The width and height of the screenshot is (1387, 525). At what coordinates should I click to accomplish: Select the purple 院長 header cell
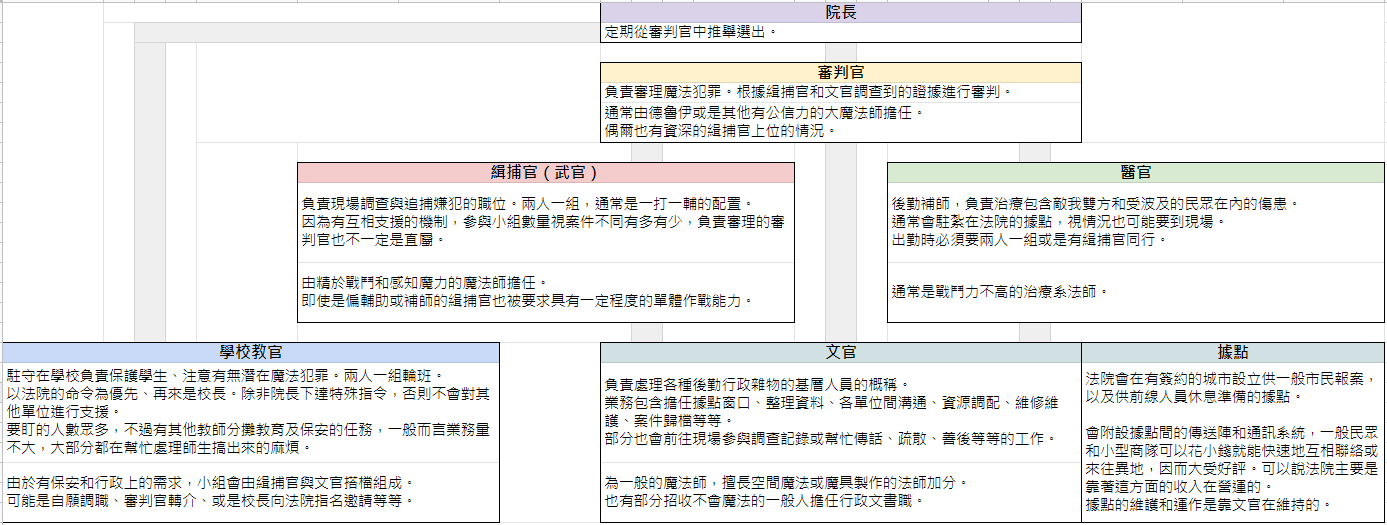pyautogui.click(x=841, y=12)
